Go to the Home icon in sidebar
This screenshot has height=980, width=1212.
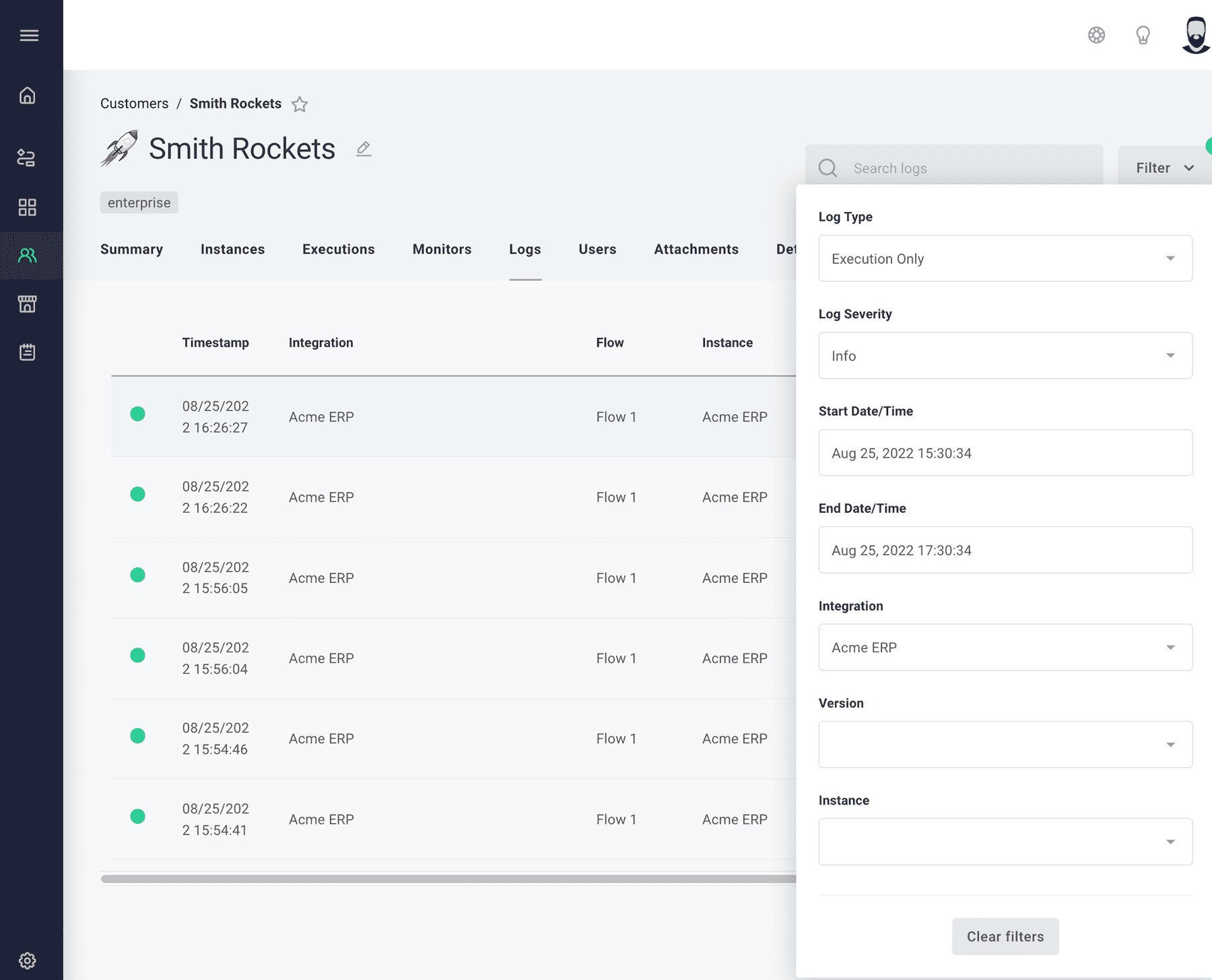[x=28, y=96]
